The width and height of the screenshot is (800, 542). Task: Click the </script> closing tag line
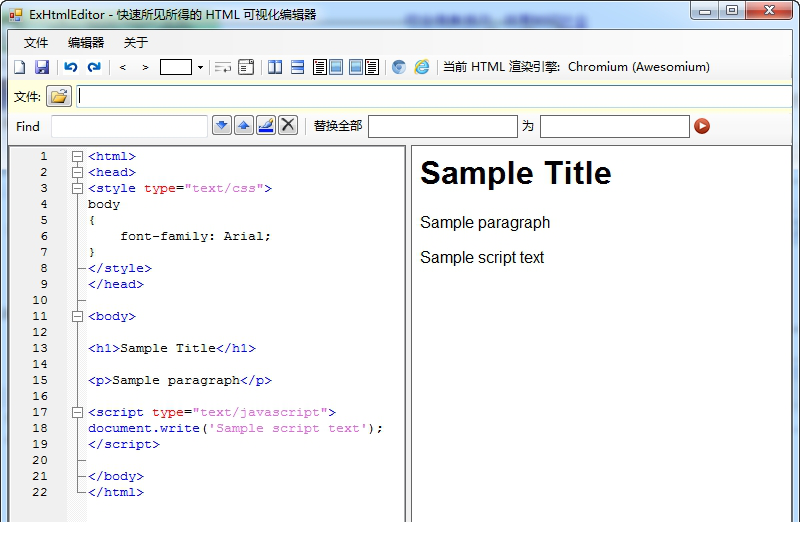click(x=124, y=444)
